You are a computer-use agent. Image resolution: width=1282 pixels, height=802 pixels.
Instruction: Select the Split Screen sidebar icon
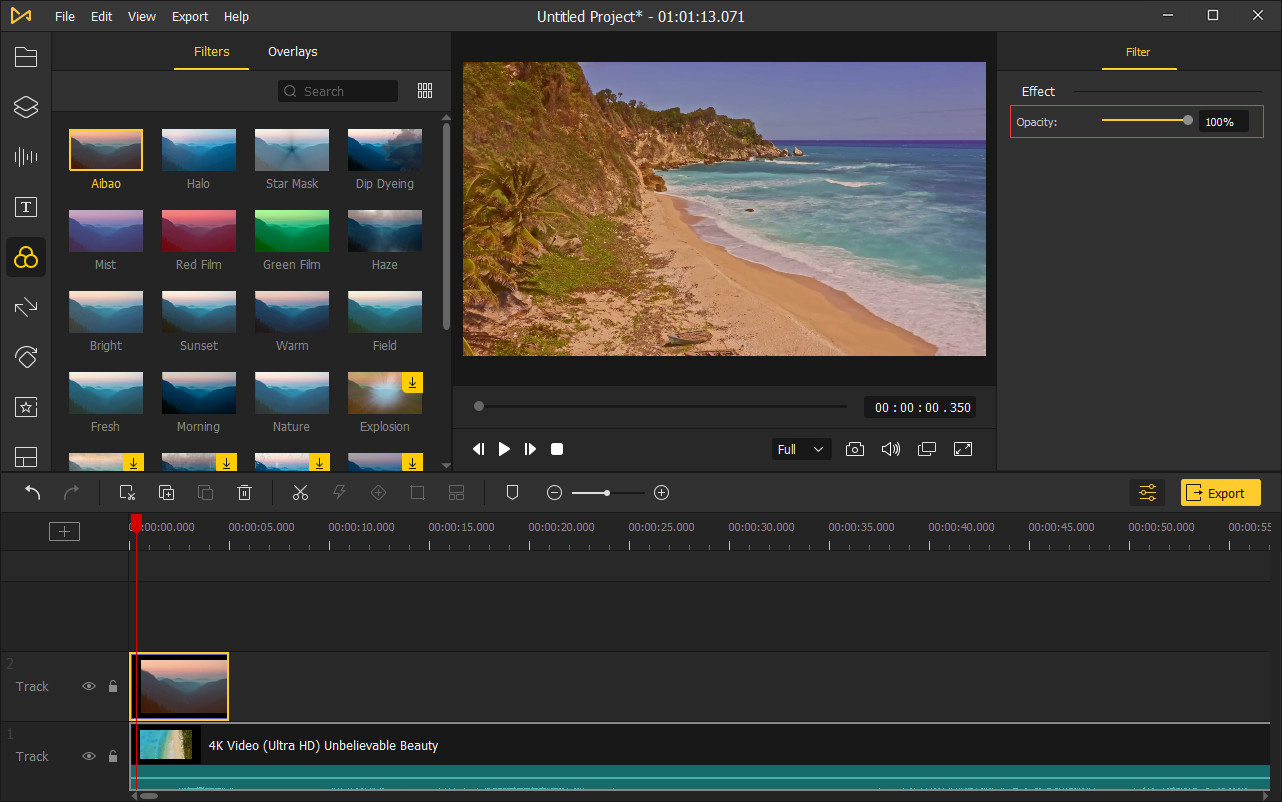(x=26, y=457)
